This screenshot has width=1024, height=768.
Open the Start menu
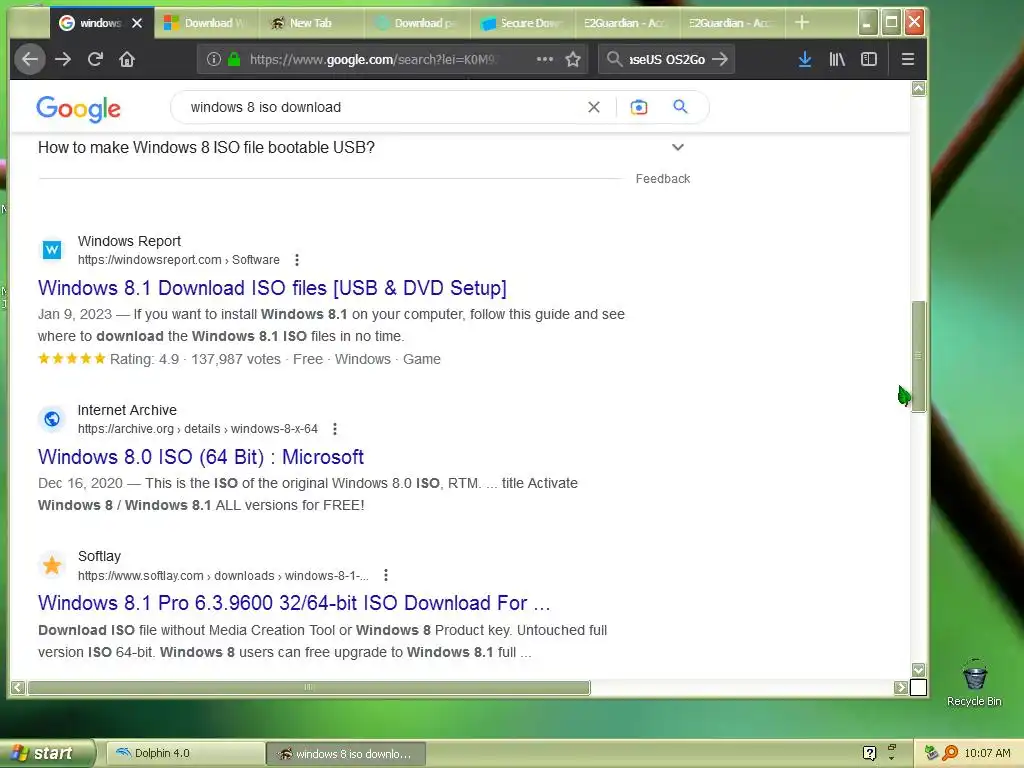click(46, 754)
